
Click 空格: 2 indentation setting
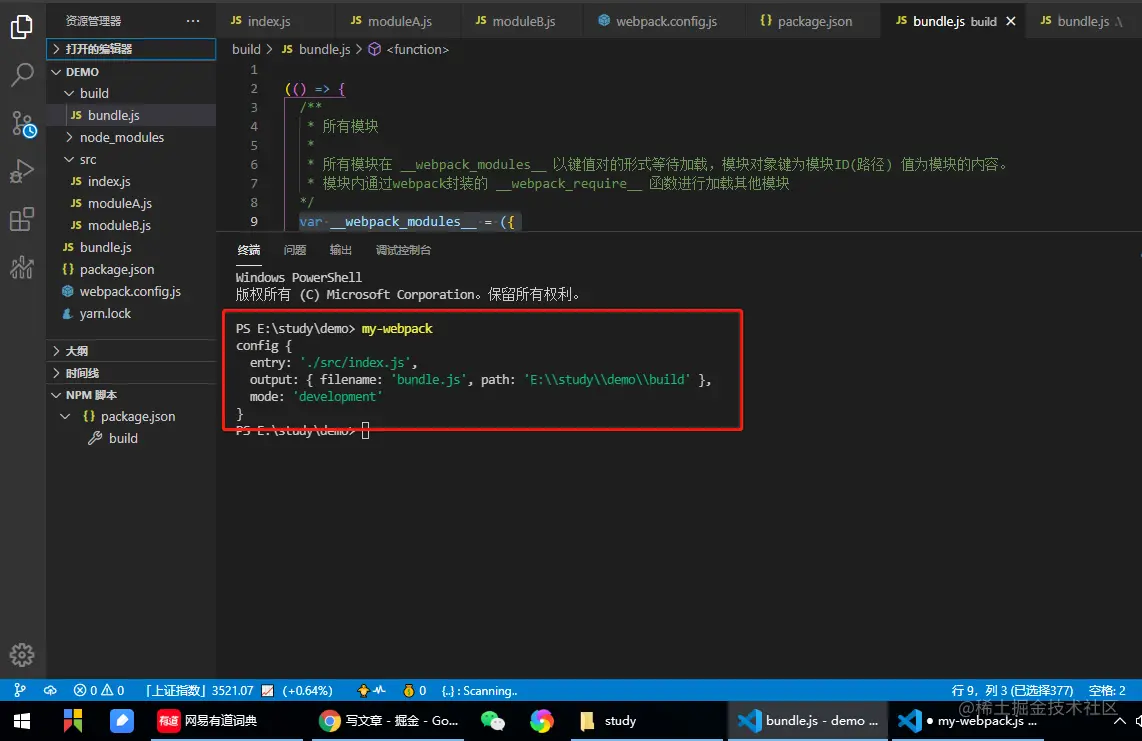click(1107, 690)
